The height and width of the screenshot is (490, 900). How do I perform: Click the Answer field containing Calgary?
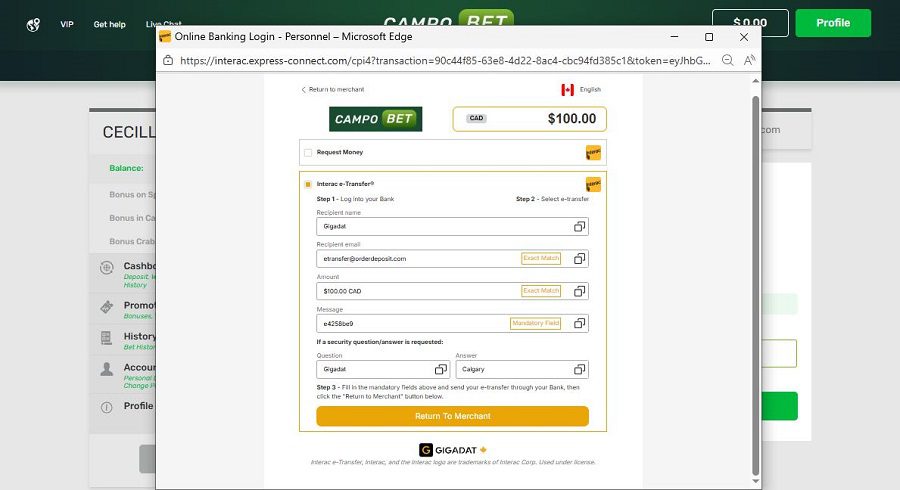[x=522, y=370]
